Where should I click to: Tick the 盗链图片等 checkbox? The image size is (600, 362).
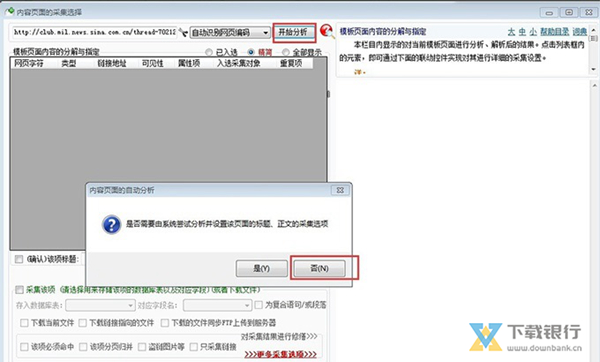click(142, 347)
